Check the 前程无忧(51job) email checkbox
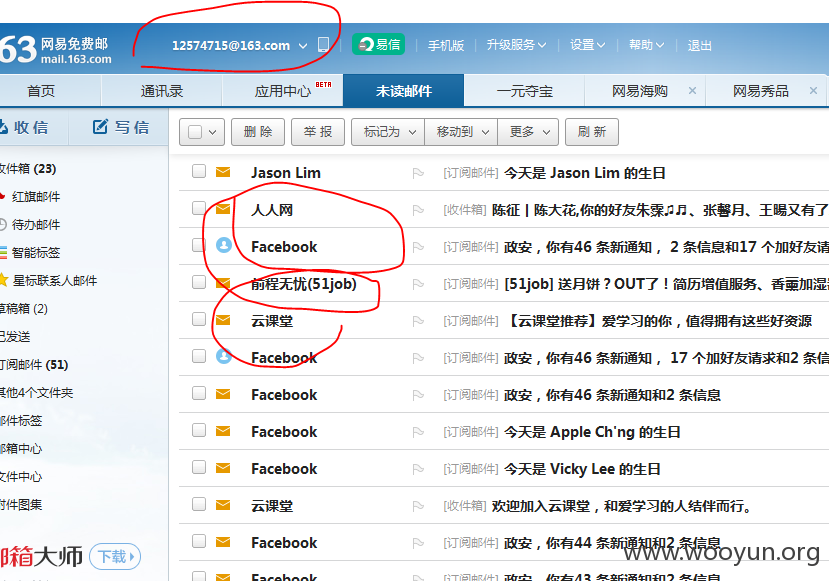The image size is (829, 581). pos(199,282)
